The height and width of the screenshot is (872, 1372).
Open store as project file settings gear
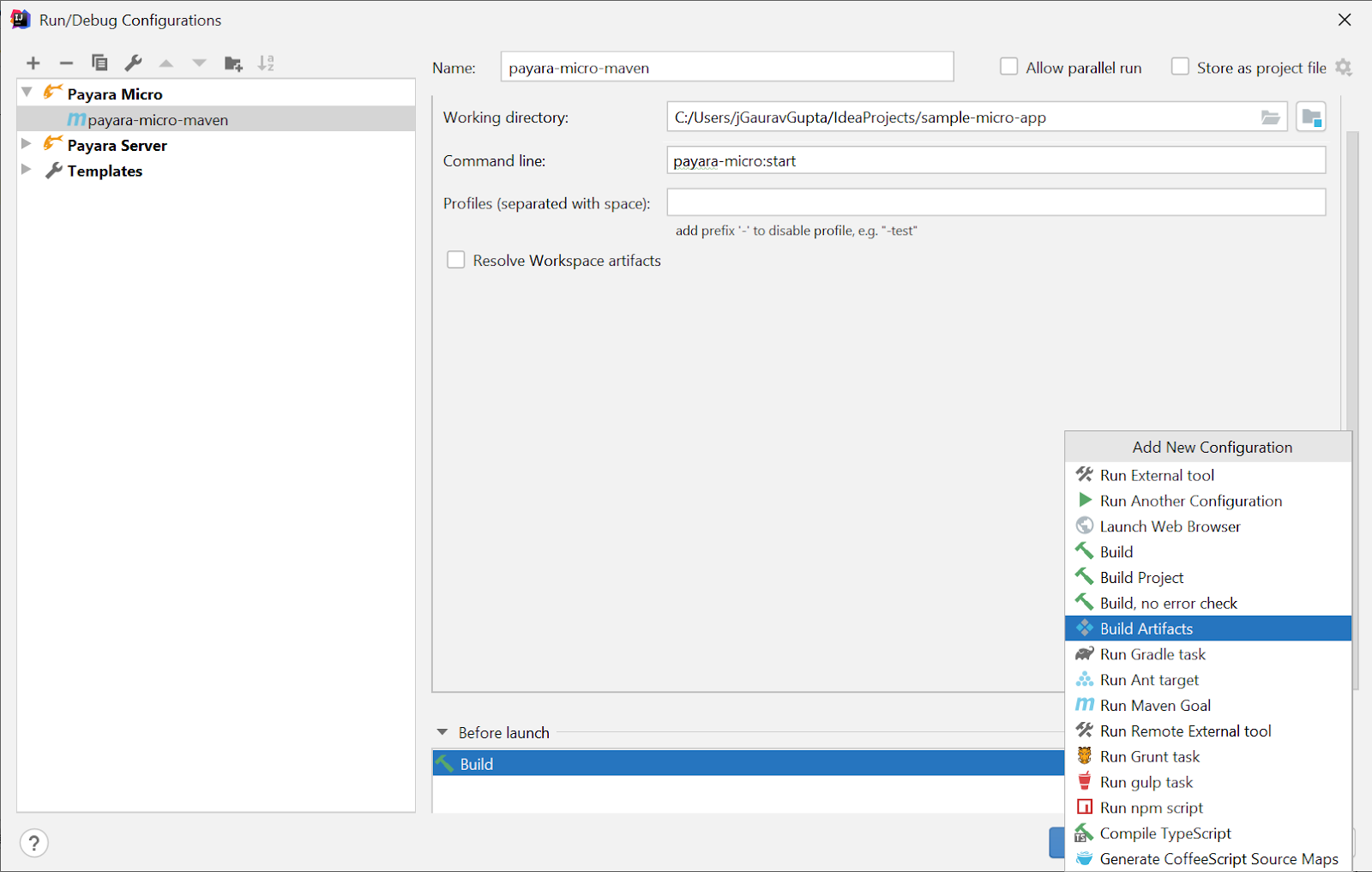[1344, 68]
